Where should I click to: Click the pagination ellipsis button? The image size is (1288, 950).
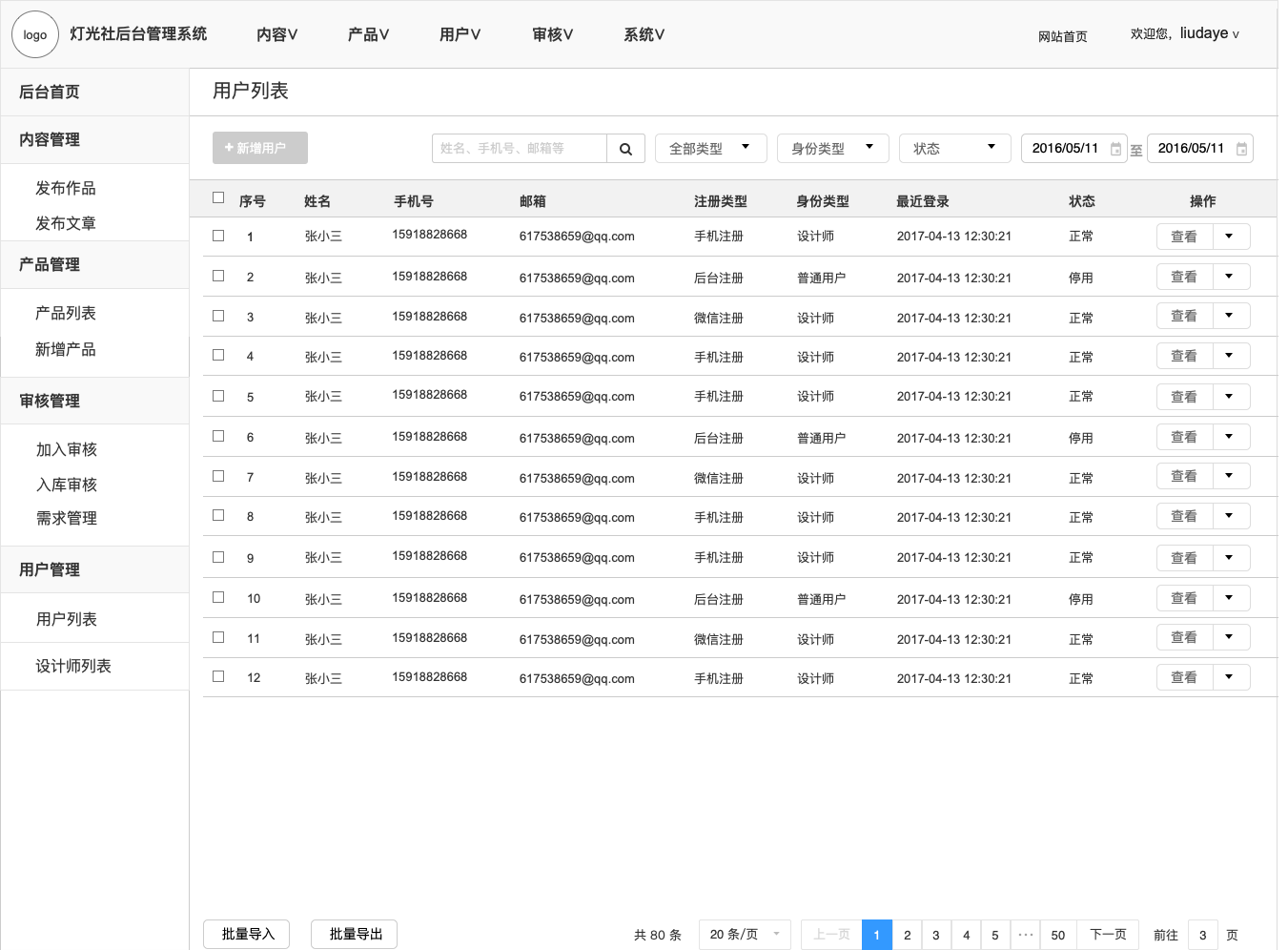(x=1026, y=935)
